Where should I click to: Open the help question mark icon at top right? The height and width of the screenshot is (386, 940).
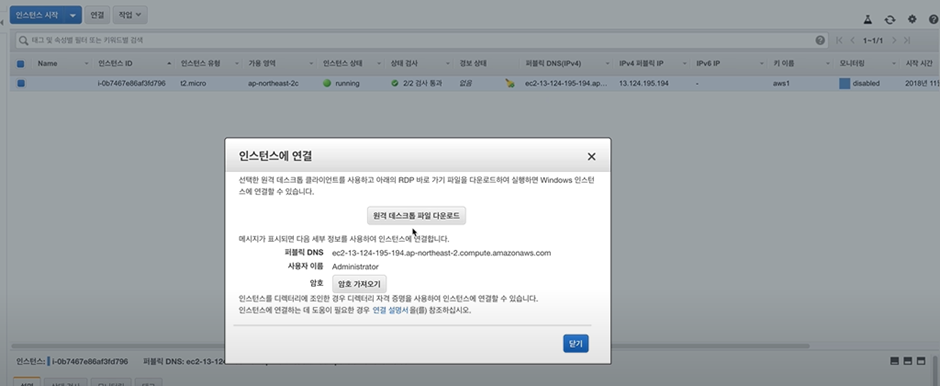[x=933, y=20]
